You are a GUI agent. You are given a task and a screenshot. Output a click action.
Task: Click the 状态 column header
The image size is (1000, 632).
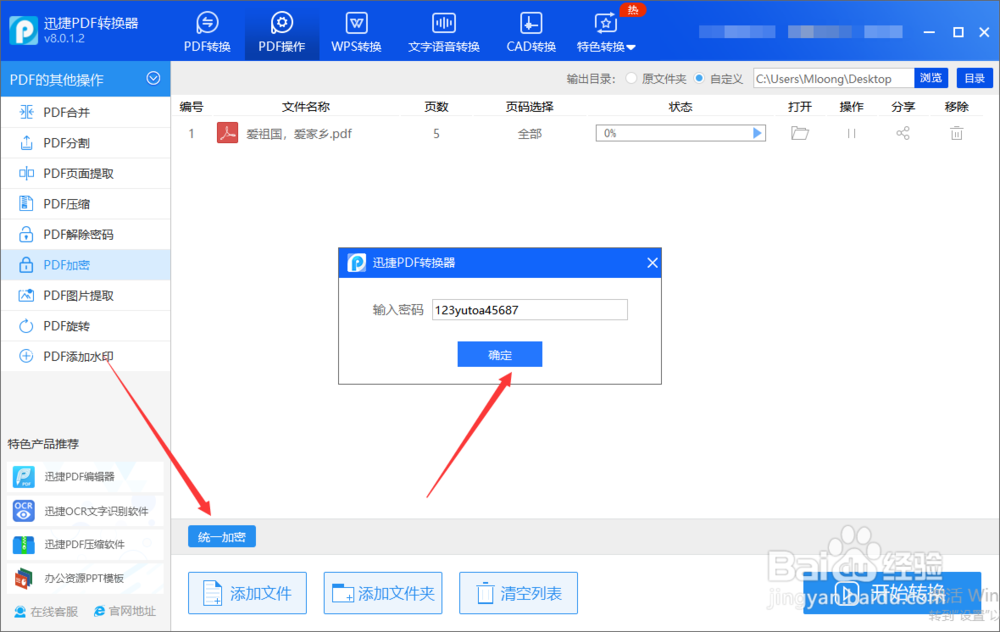click(x=680, y=107)
